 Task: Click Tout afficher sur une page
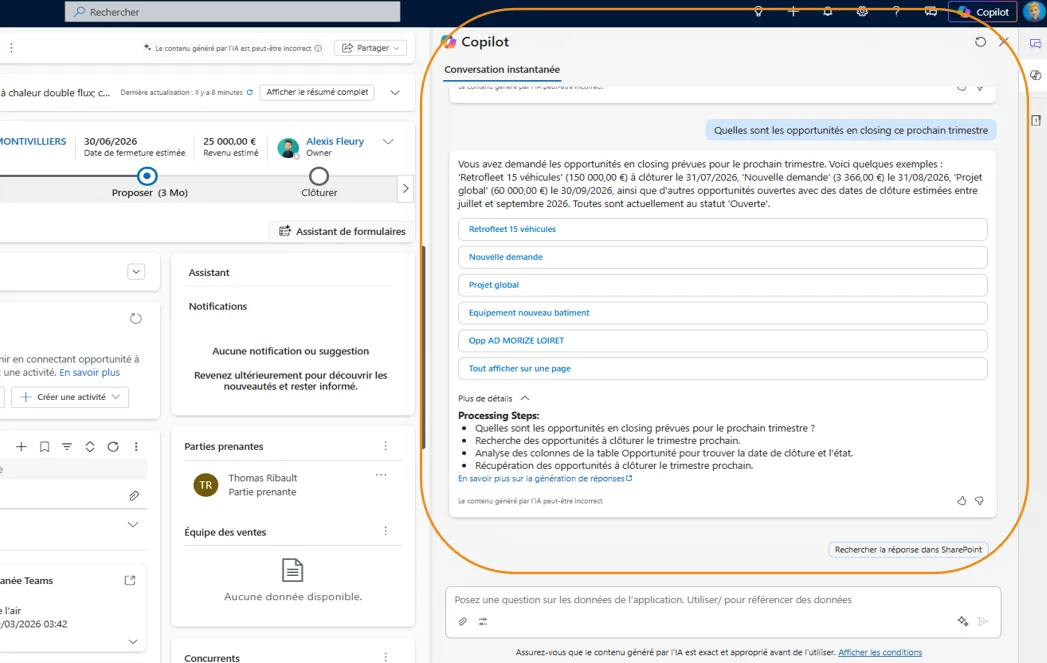pyautogui.click(x=722, y=369)
